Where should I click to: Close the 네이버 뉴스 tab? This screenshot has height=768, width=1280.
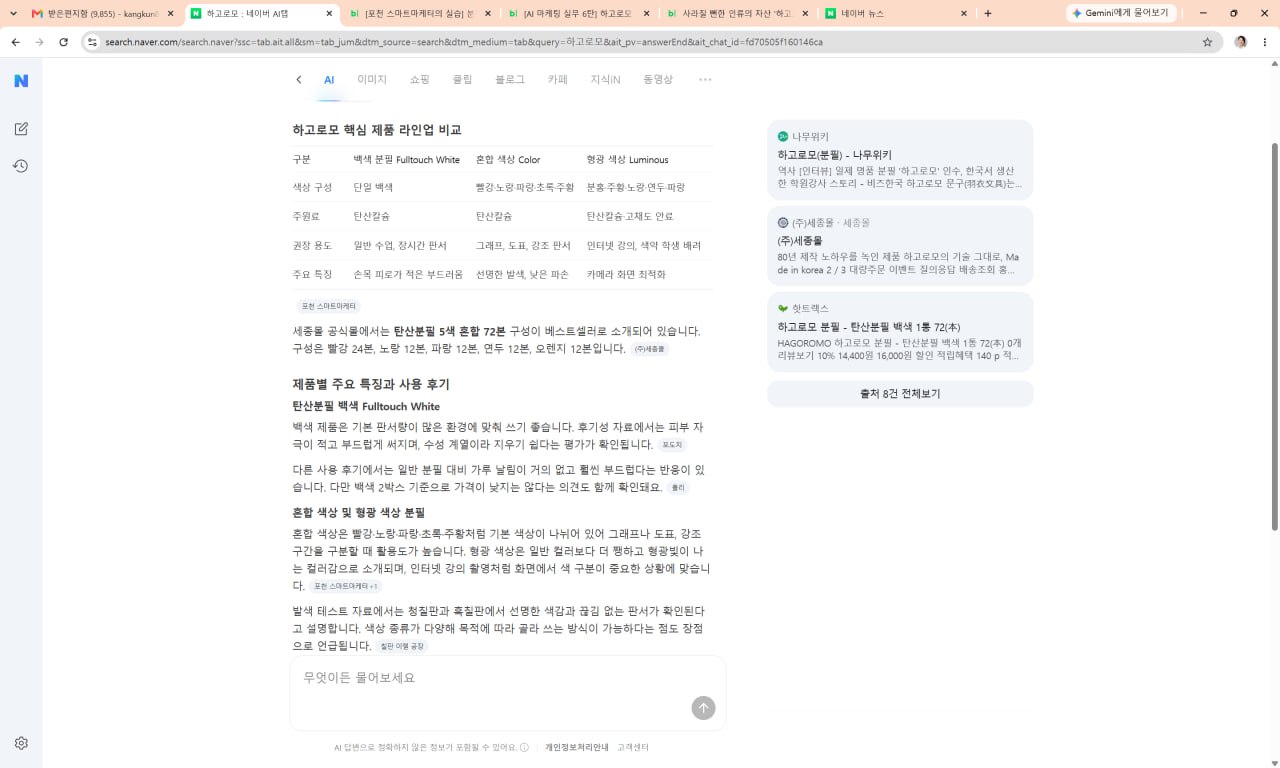pyautogui.click(x=964, y=14)
